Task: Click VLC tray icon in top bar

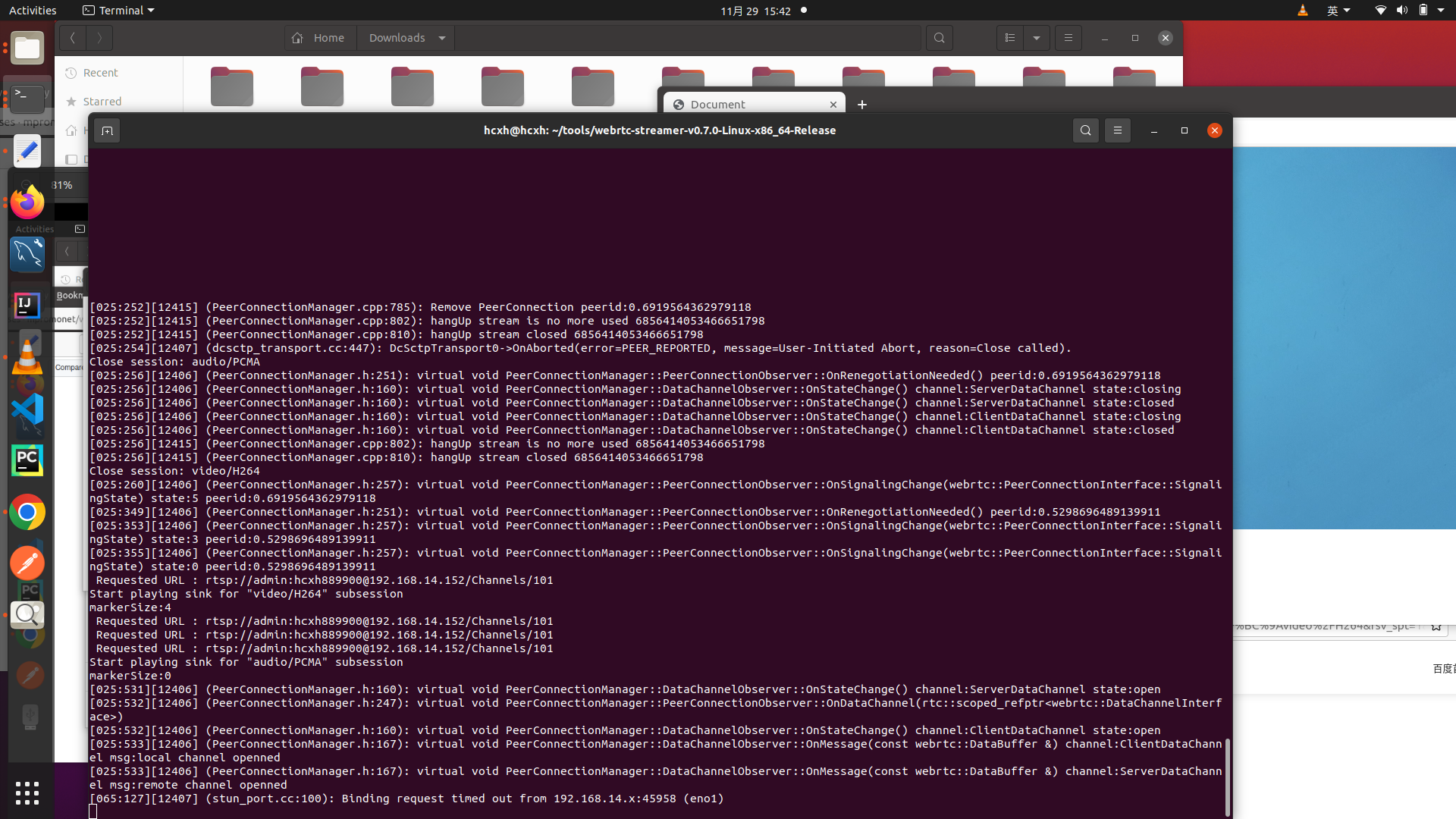Action: click(x=1303, y=11)
